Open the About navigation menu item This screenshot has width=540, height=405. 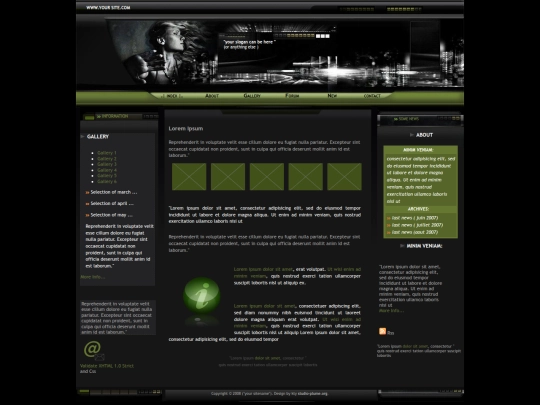coord(212,96)
